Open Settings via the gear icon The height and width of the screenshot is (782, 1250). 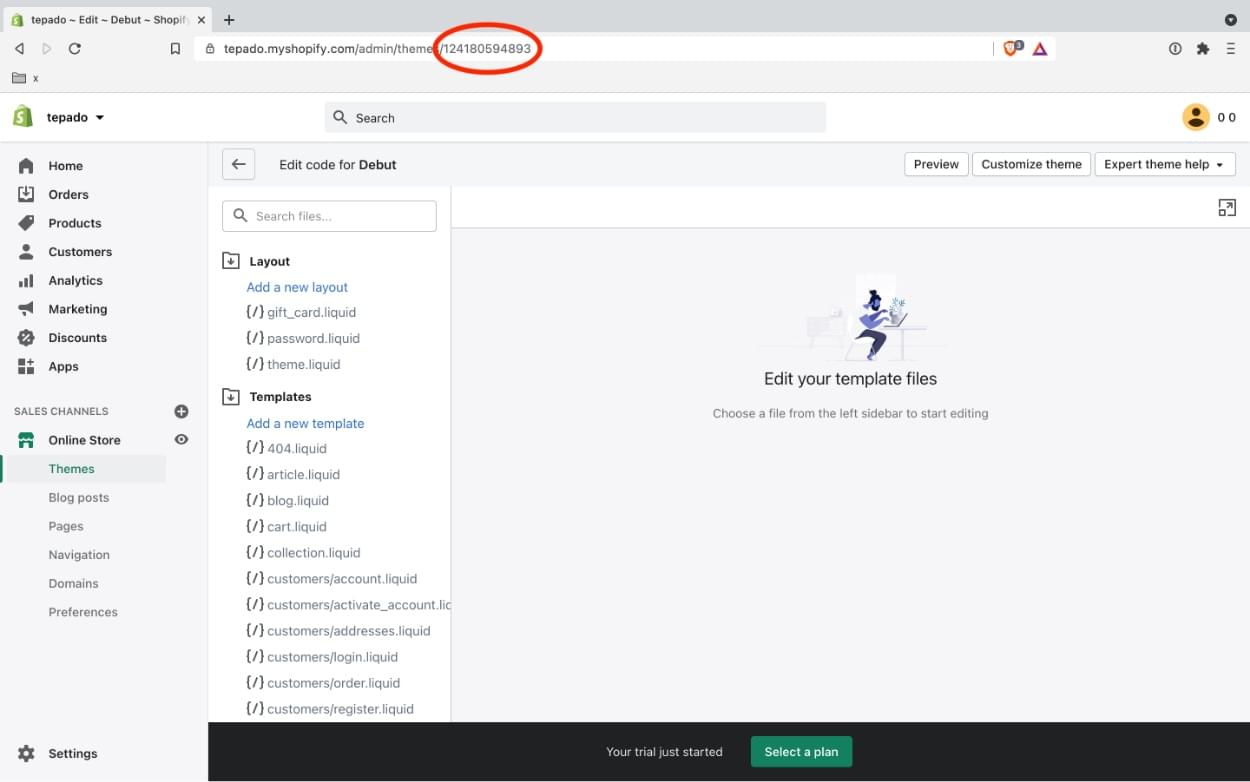coord(28,753)
